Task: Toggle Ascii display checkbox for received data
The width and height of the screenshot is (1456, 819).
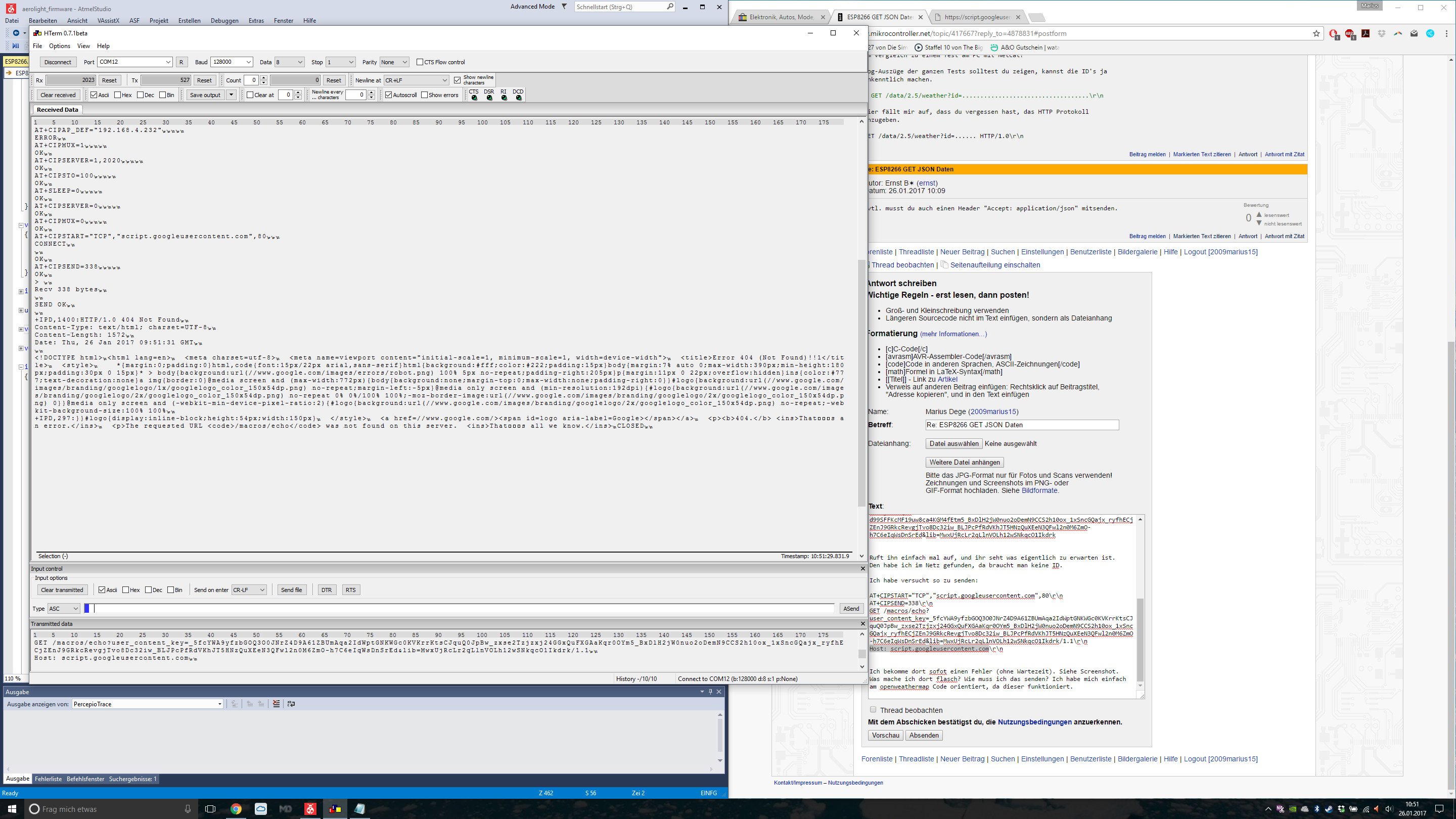Action: coord(94,95)
